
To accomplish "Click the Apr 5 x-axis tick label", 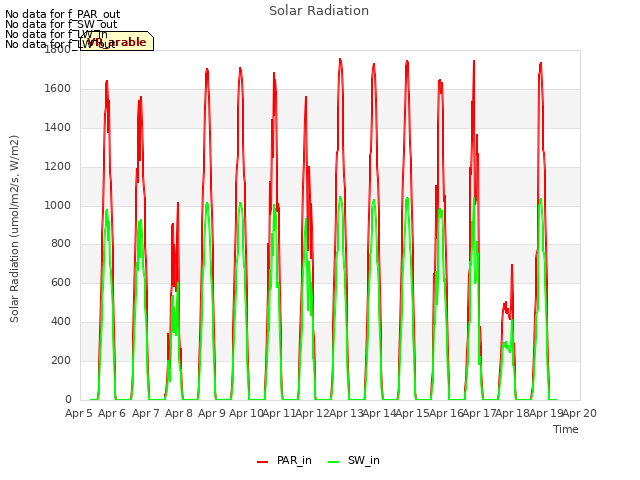I will click(x=78, y=413).
